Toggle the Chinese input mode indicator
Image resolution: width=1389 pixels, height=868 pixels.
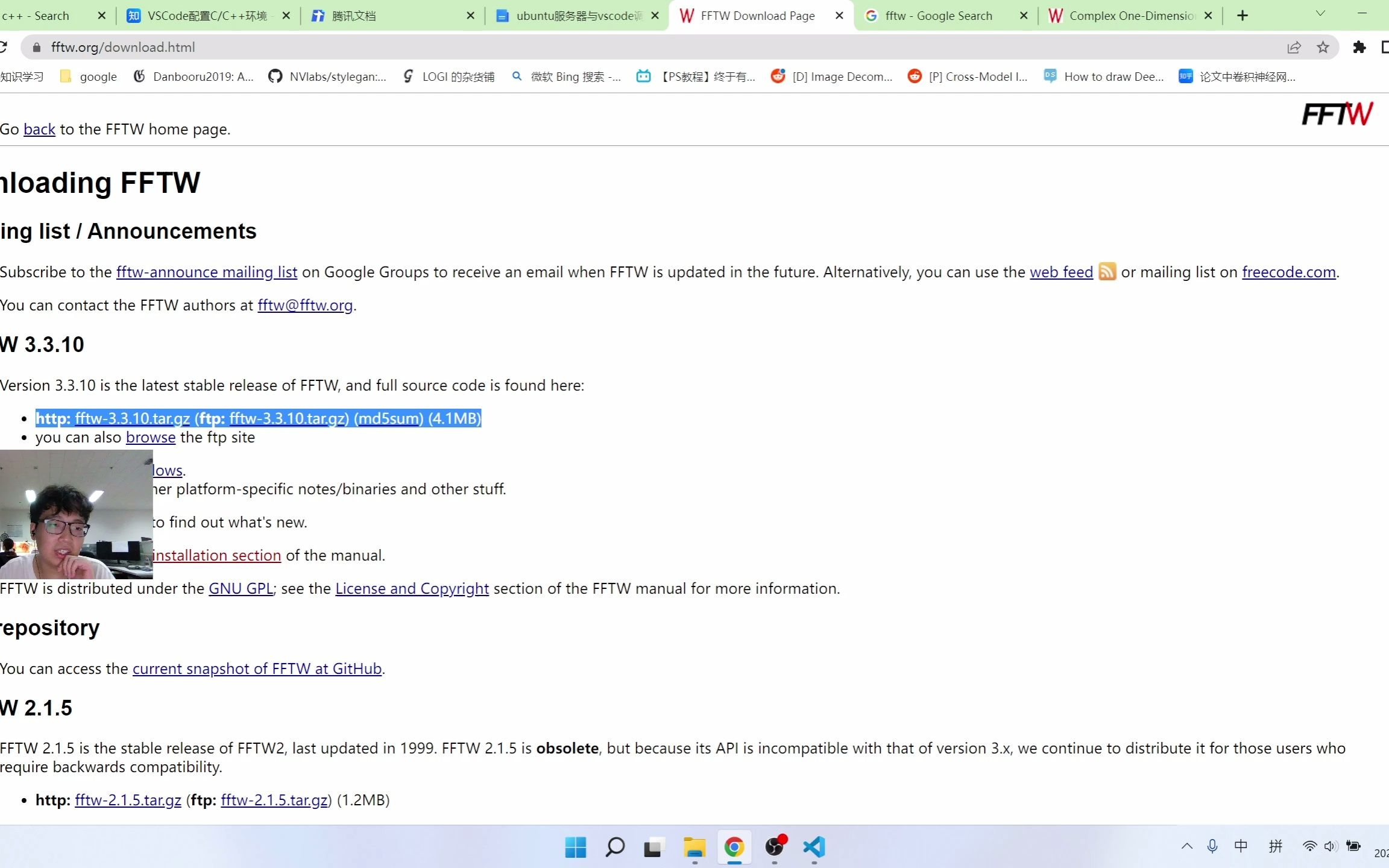pyautogui.click(x=1241, y=846)
